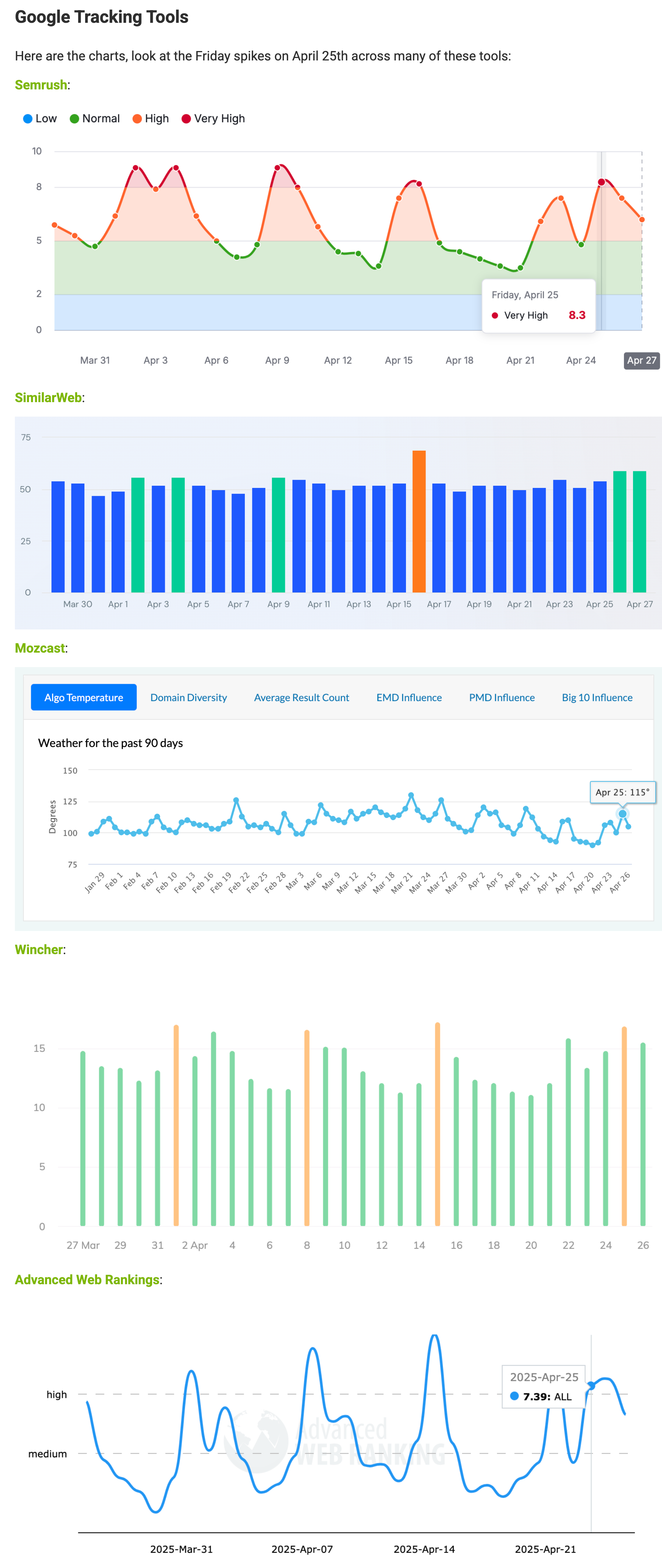662x1568 pixels.
Task: Click 'Weather for the past 90 days' text
Action: pos(110,743)
